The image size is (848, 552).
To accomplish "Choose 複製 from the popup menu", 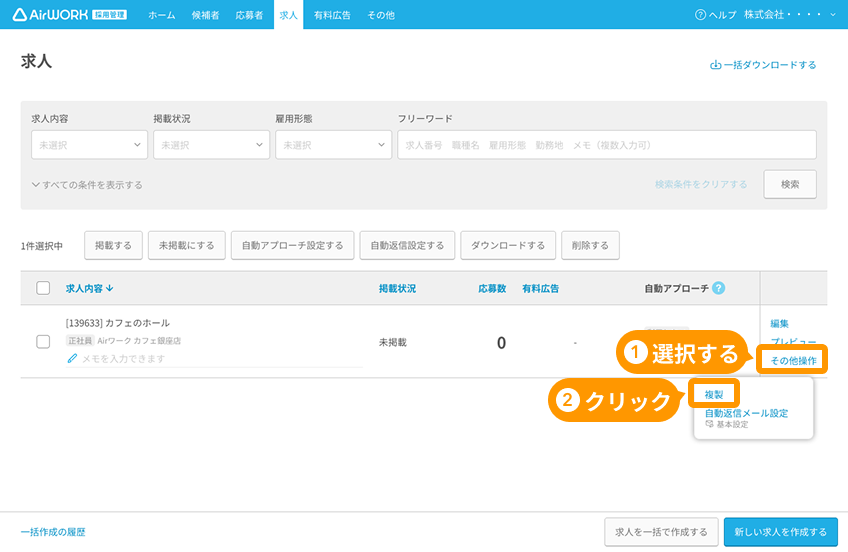I will (714, 395).
